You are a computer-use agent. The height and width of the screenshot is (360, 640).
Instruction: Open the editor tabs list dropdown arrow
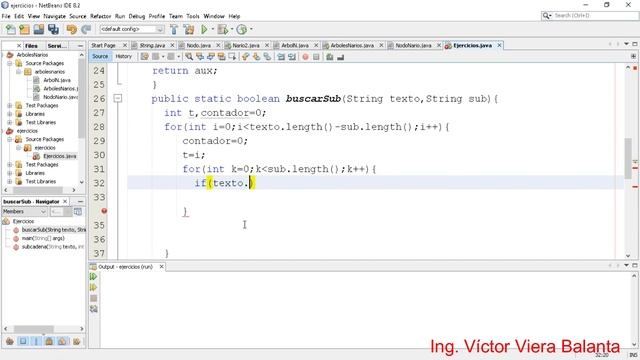626,44
